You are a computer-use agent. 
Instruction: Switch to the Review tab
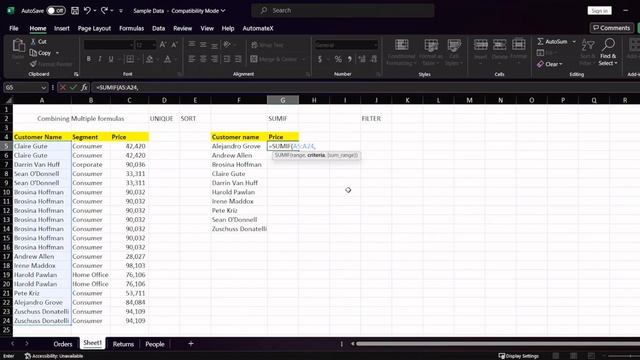pyautogui.click(x=182, y=28)
